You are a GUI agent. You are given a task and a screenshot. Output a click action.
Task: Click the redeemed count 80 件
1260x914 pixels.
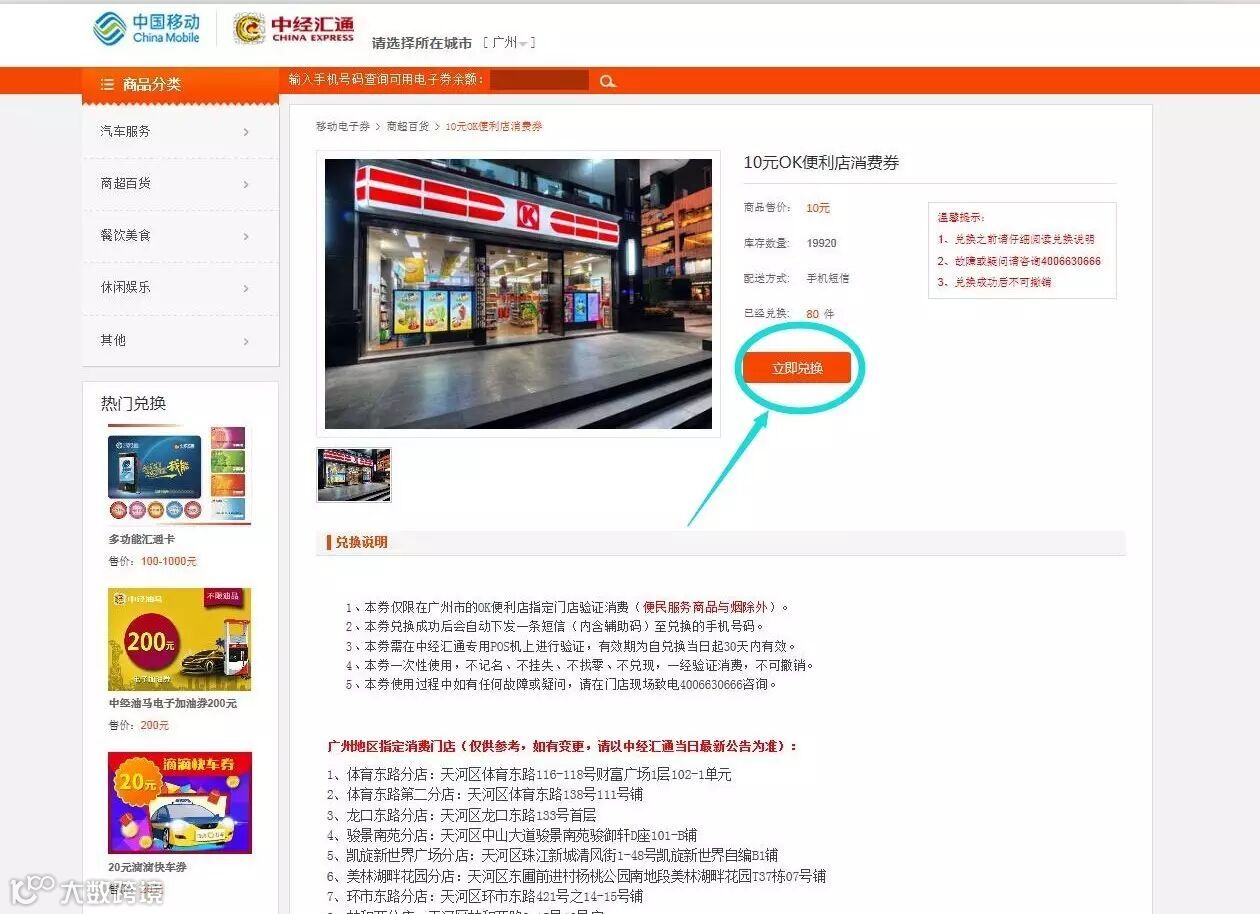(x=820, y=314)
